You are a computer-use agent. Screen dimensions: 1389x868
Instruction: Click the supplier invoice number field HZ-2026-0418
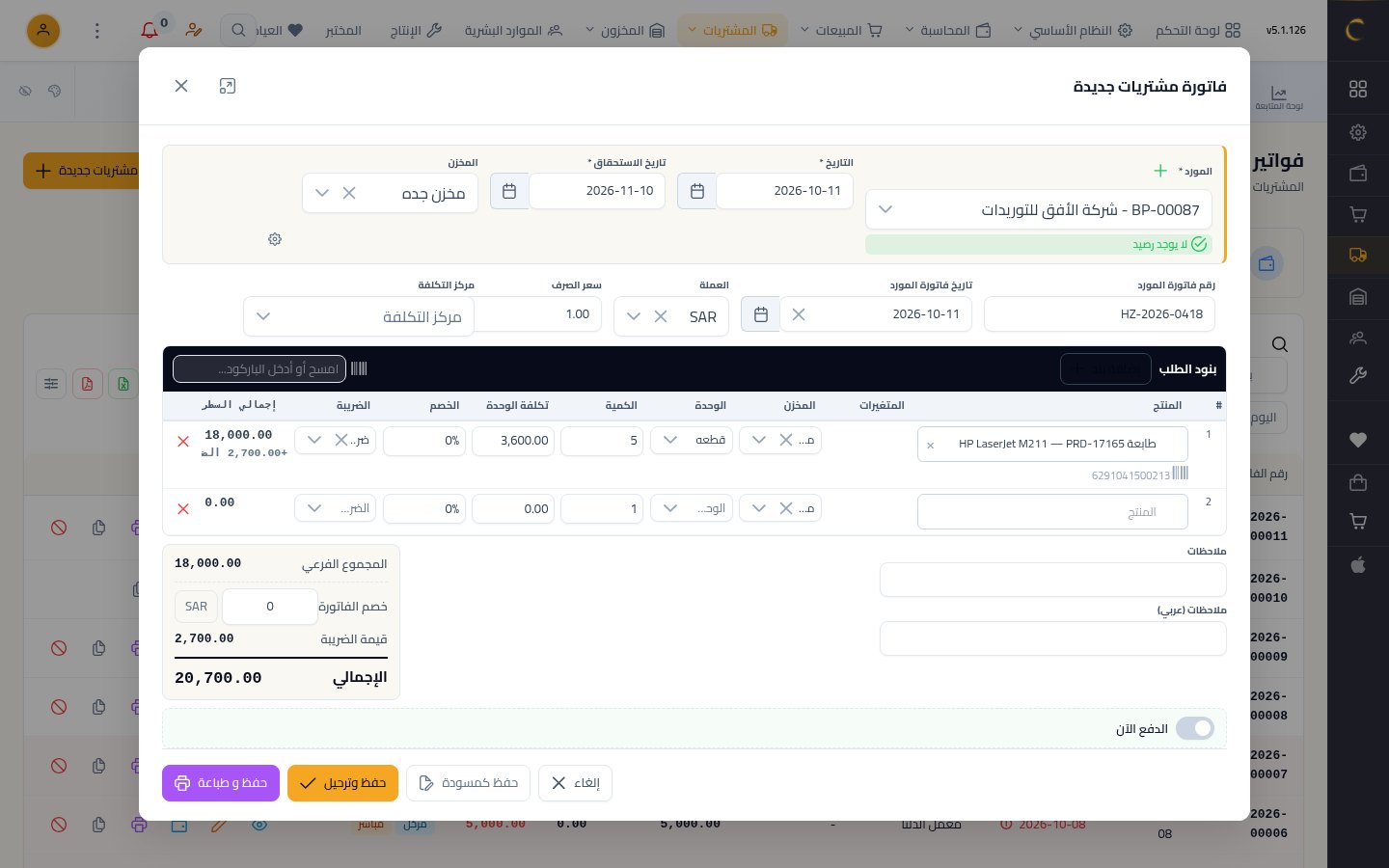click(x=1100, y=314)
